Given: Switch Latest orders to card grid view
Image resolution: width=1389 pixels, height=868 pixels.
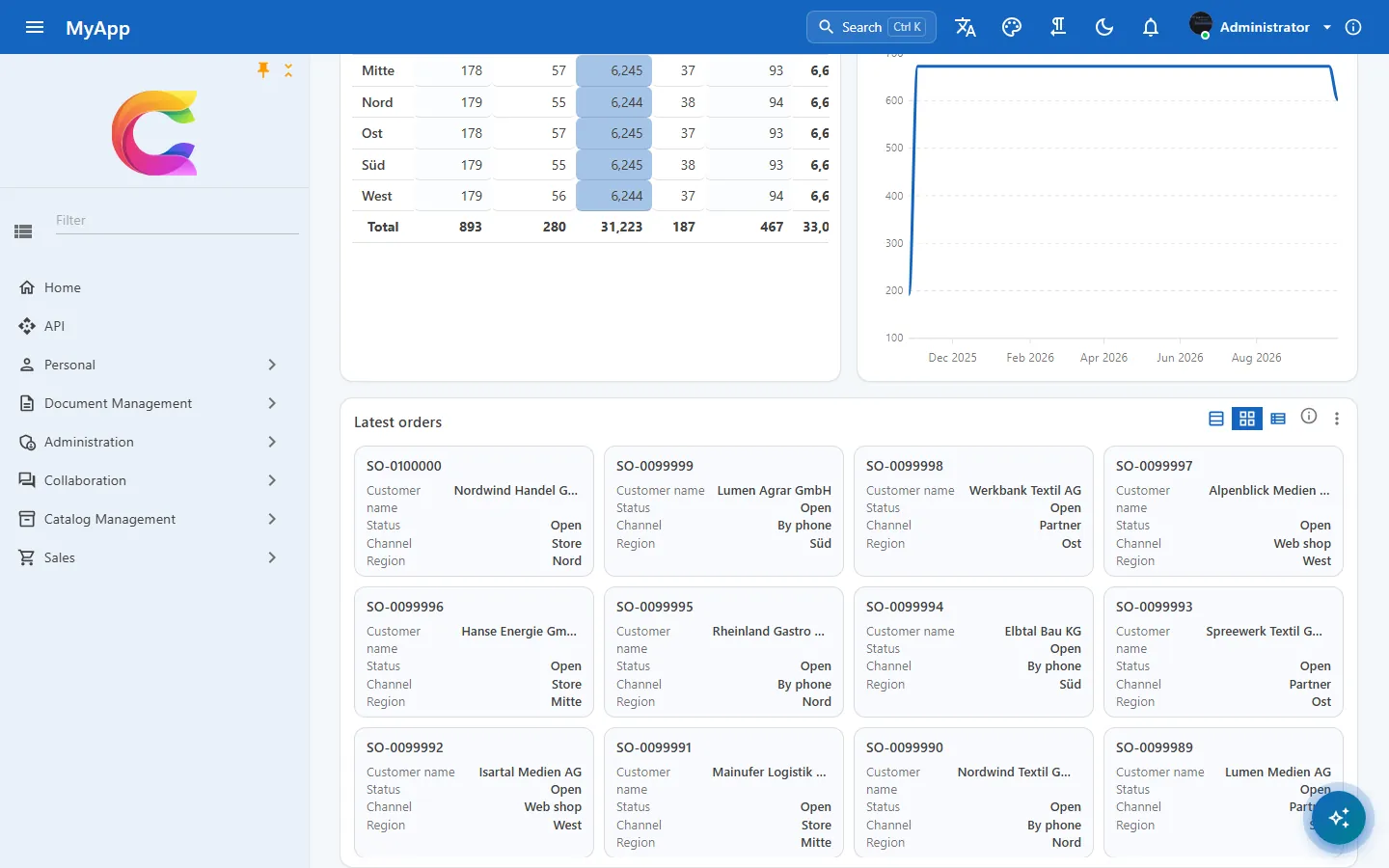Looking at the screenshot, I should (1247, 419).
